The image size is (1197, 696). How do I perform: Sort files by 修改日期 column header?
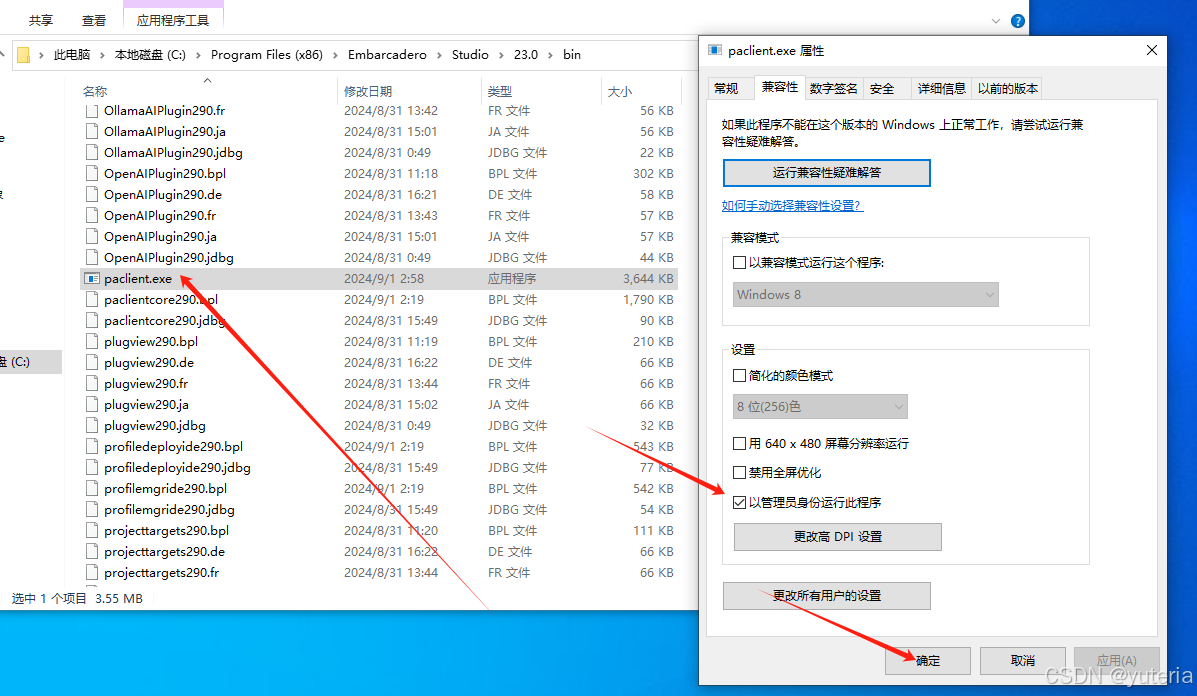click(368, 92)
